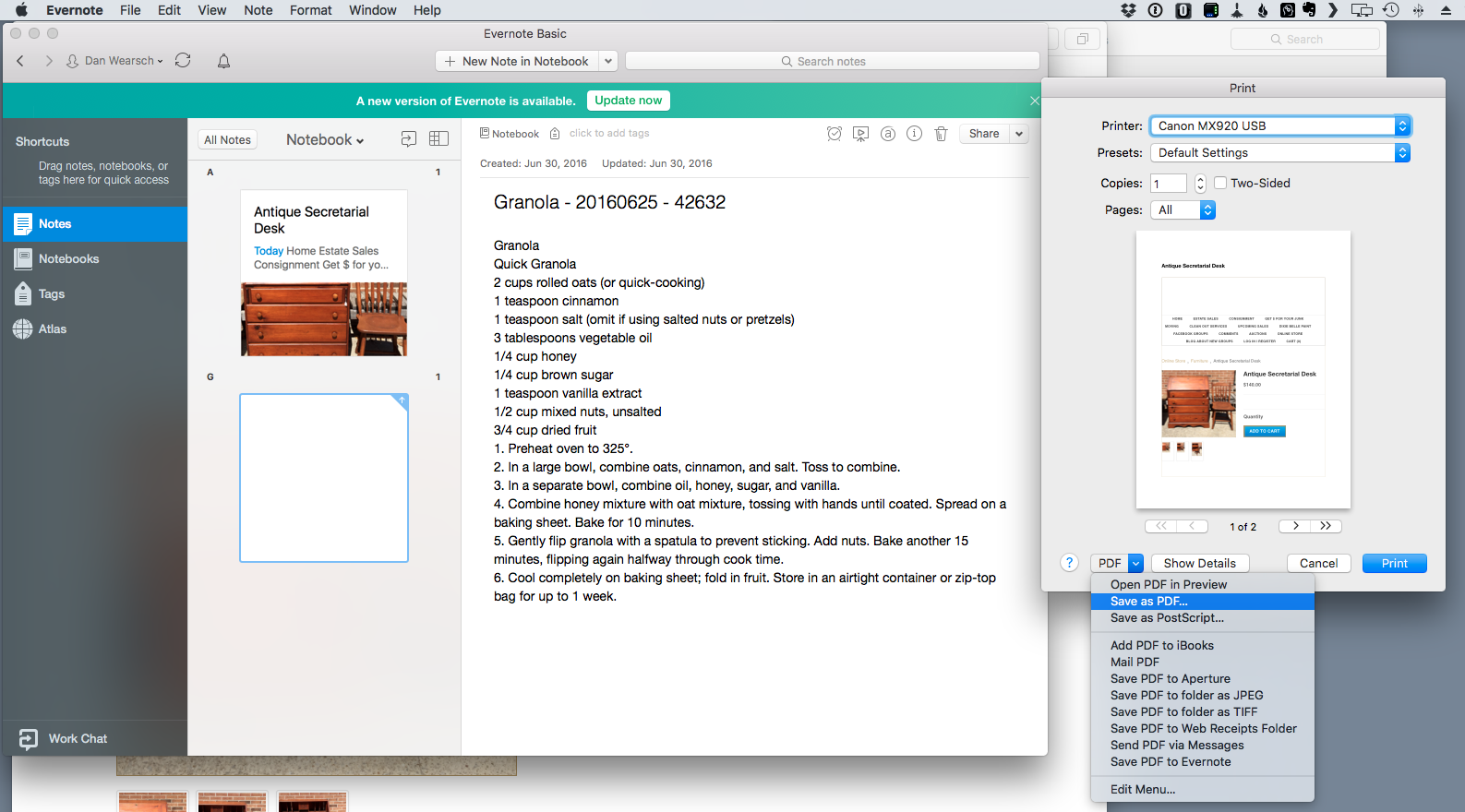Screen dimensions: 1465x812
Task: Start presentation mode icon
Action: tap(861, 134)
